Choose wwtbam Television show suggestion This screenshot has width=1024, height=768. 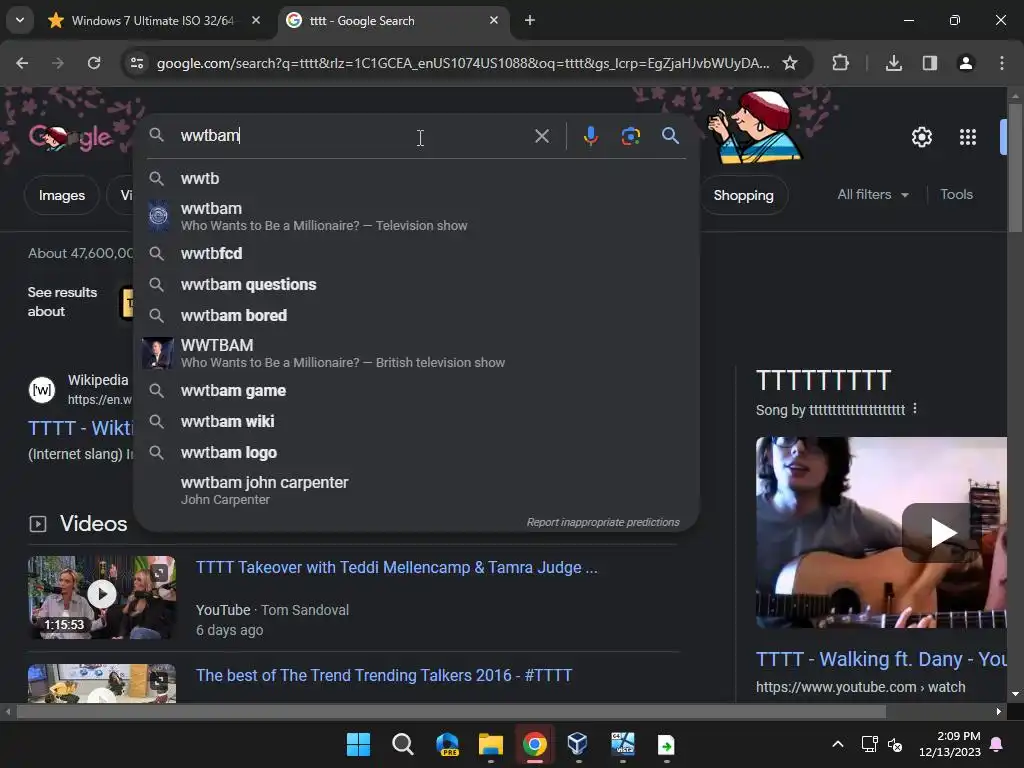point(416,216)
